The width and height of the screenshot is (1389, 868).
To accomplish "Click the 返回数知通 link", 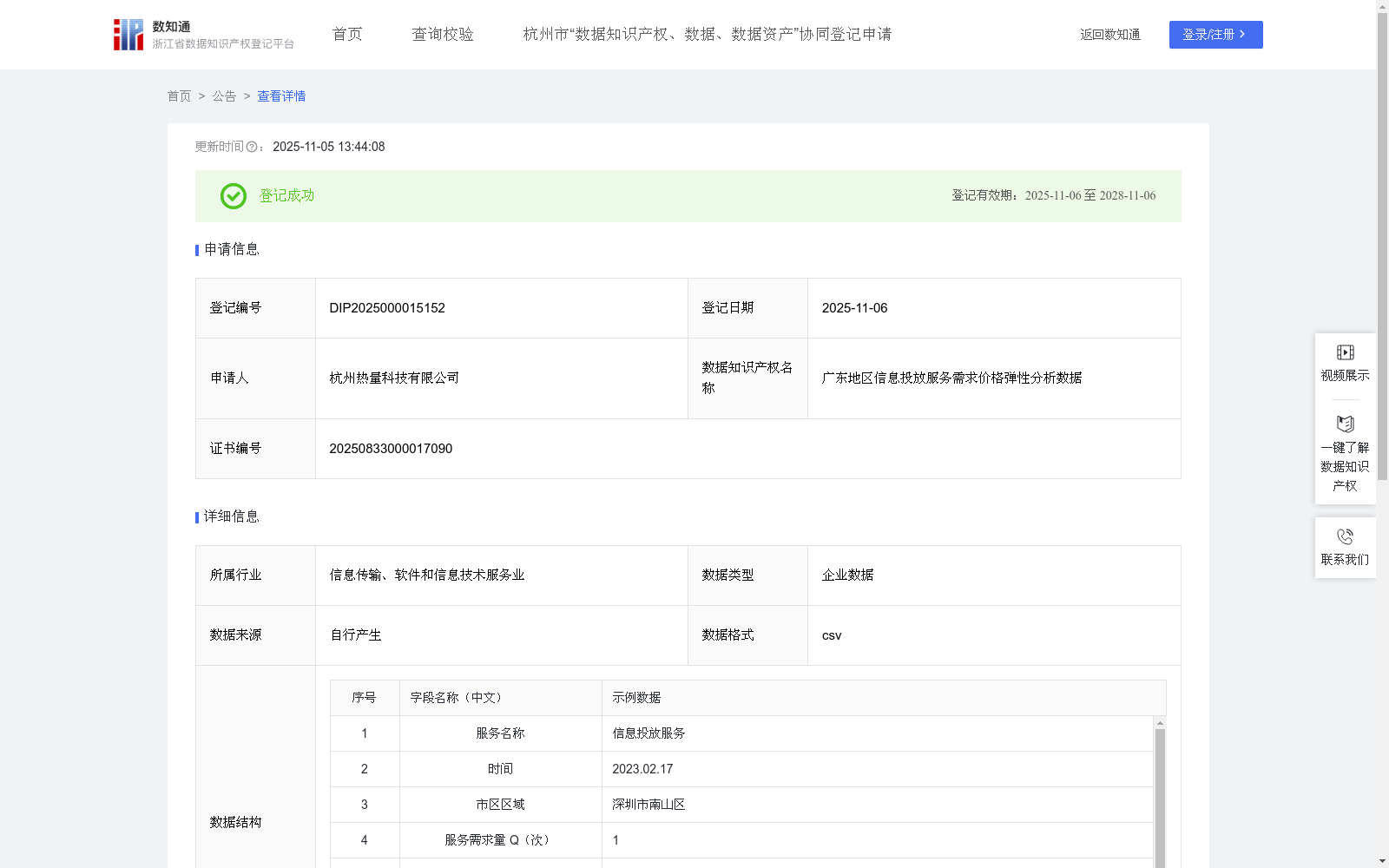I will click(x=1109, y=35).
